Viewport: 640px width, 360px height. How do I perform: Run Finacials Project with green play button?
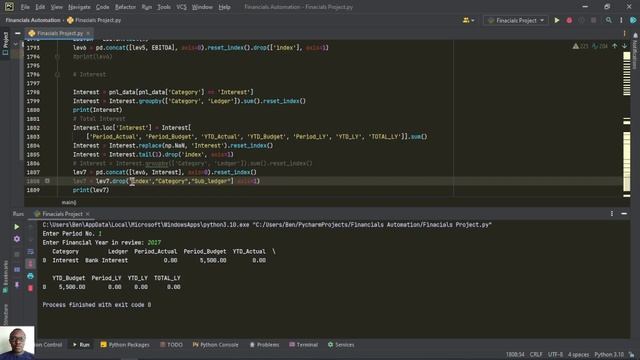point(557,20)
